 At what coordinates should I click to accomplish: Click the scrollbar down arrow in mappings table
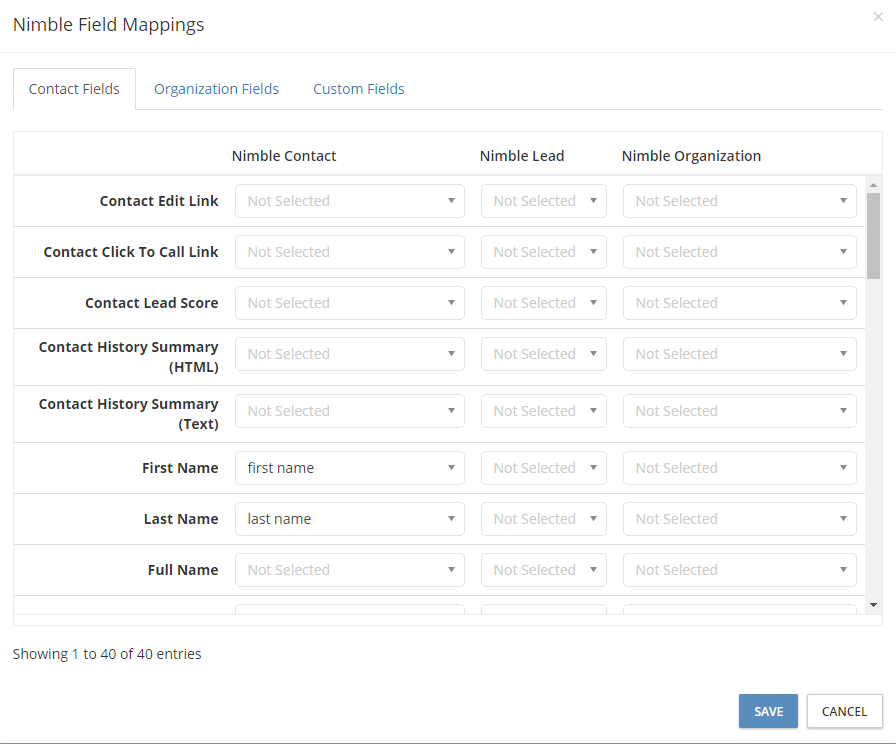(873, 605)
